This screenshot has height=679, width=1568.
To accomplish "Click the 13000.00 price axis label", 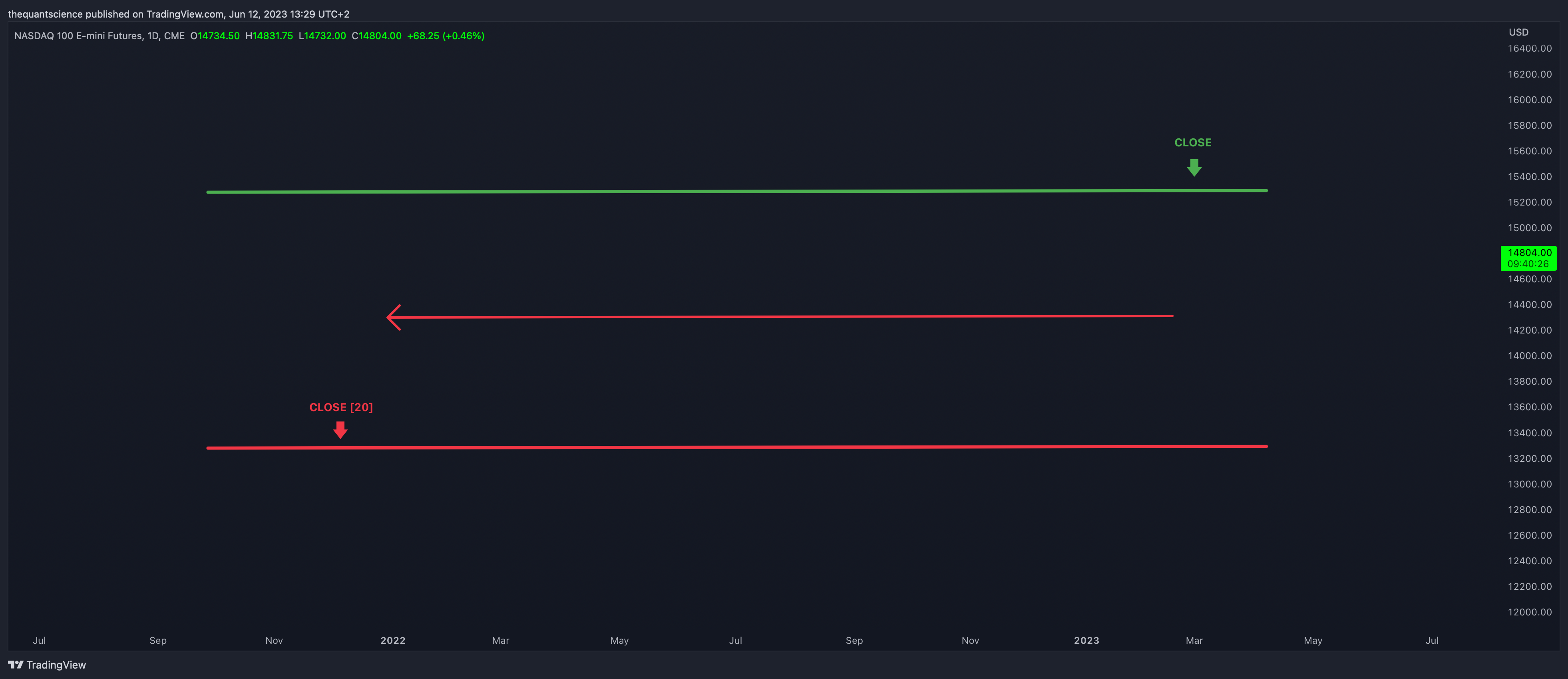I will click(1529, 484).
